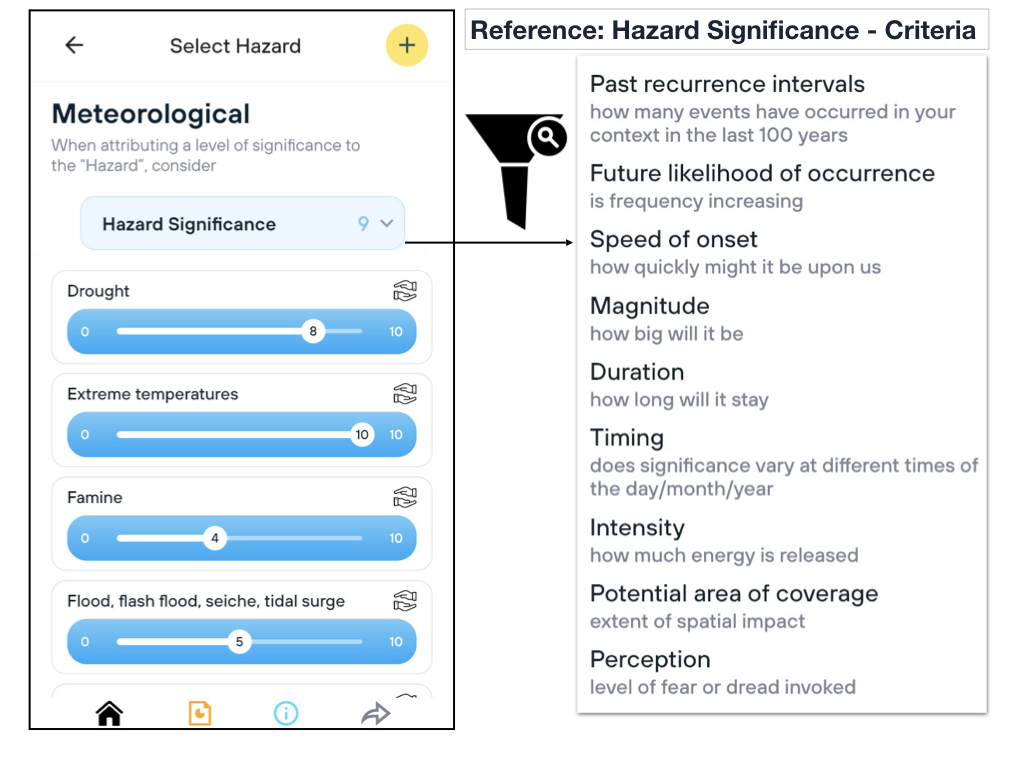Select the Speed of onset criterion
Screen dimensions: 1024x768
point(673,240)
